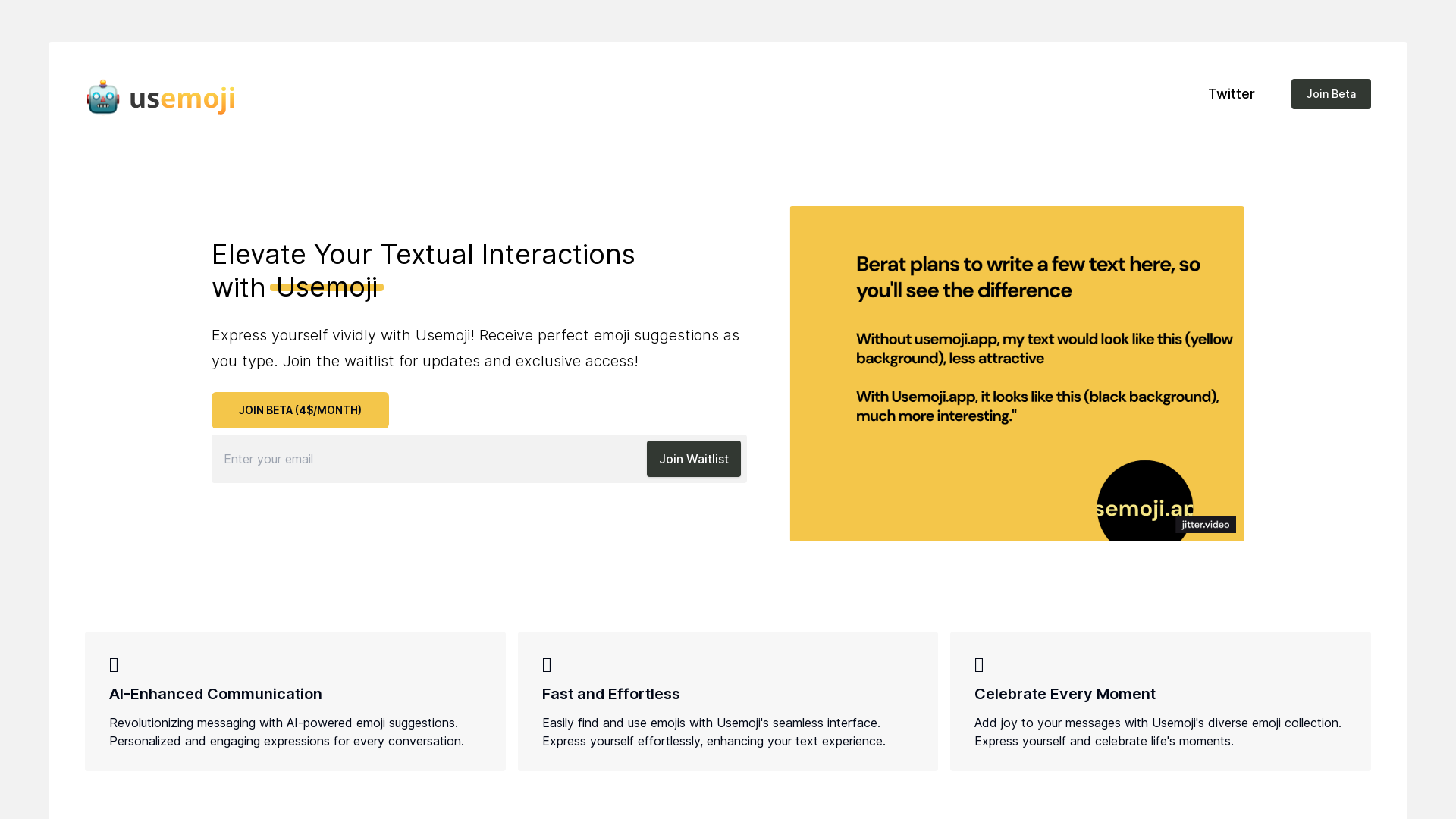Click the Express yourself vividly paragraph text
This screenshot has width=1456, height=819.
point(475,348)
